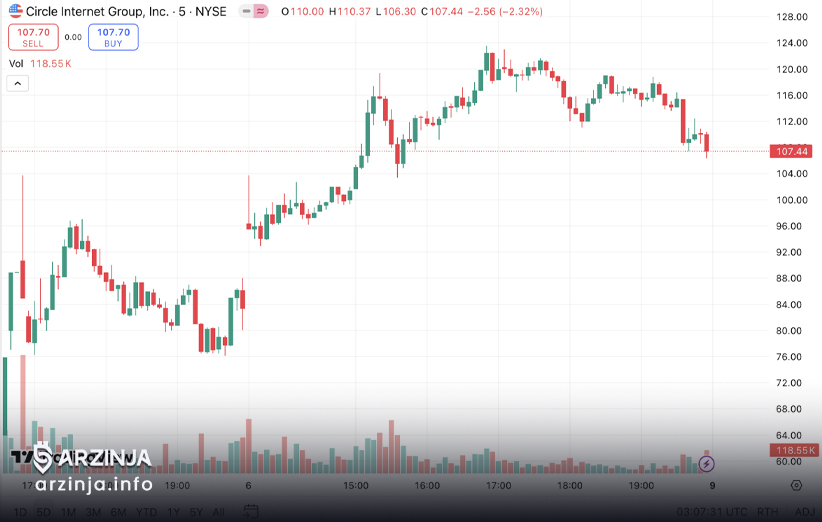Click the pink approximately-equal status pill
Image resolution: width=822 pixels, height=522 pixels.
(x=261, y=11)
